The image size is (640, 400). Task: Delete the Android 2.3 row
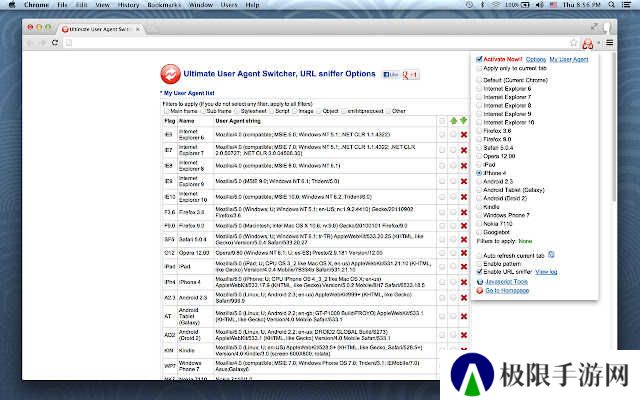[x=464, y=298]
